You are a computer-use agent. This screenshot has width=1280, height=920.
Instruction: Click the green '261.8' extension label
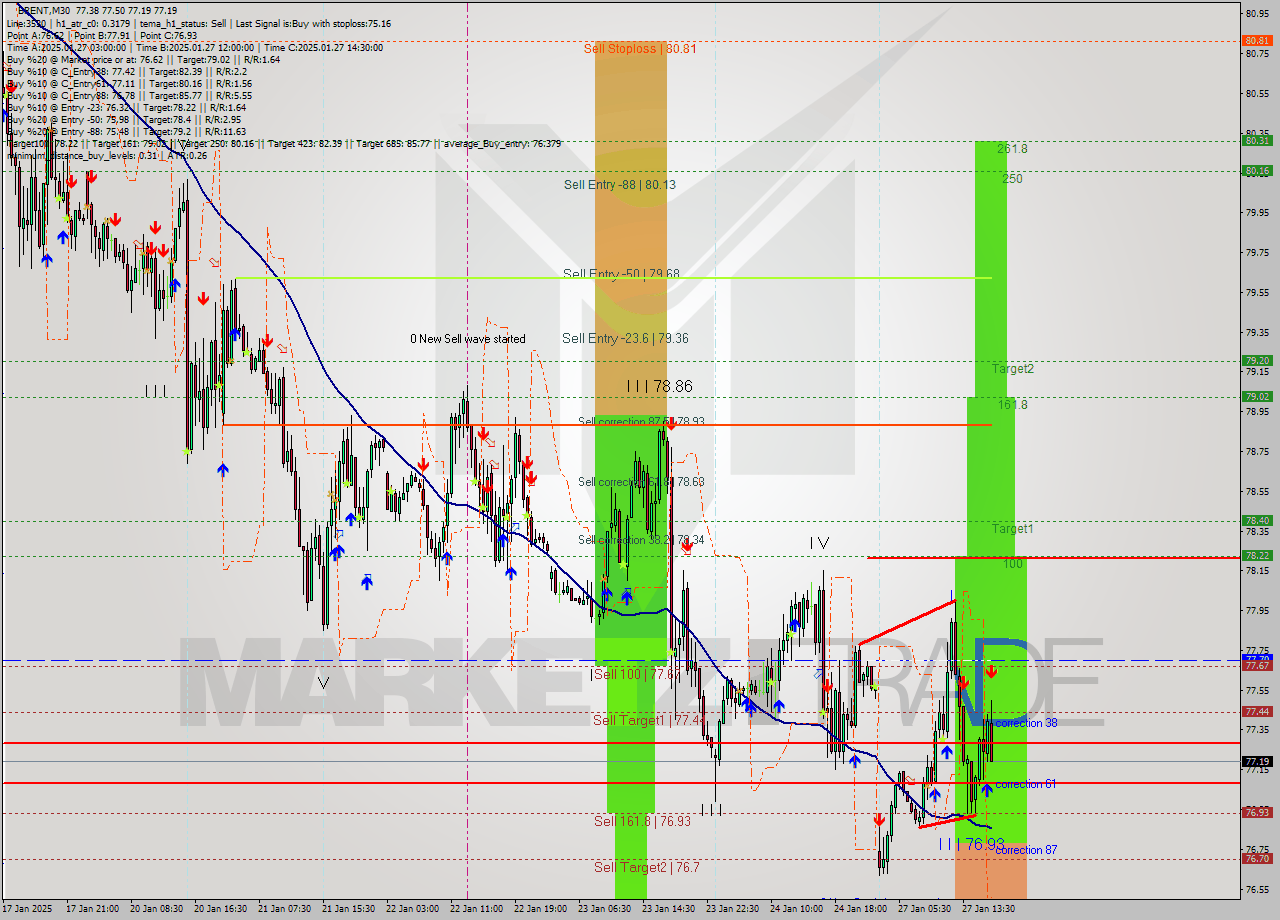click(x=1013, y=148)
